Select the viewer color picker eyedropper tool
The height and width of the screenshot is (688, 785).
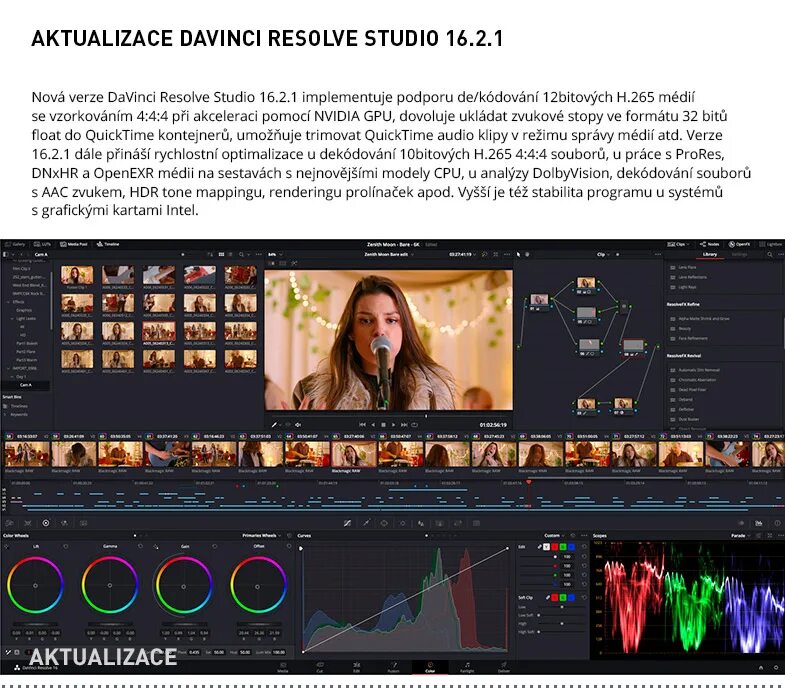[x=274, y=425]
